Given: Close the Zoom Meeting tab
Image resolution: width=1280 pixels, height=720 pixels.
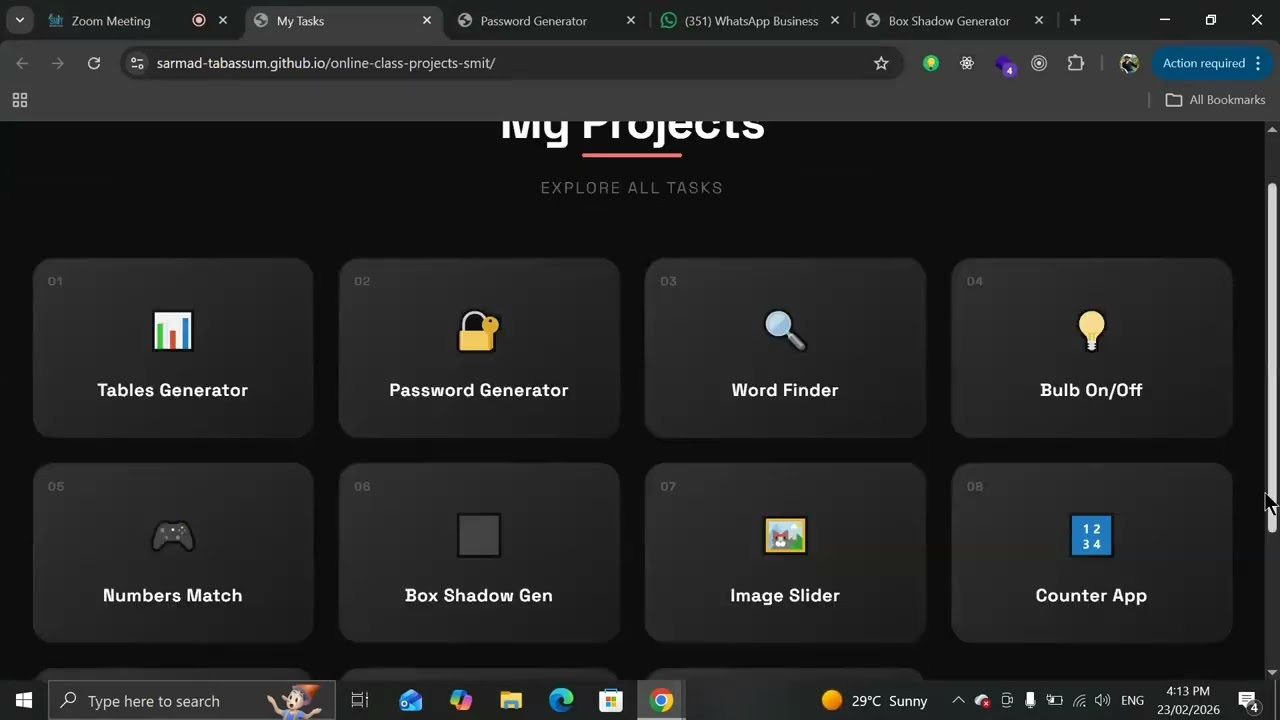Looking at the screenshot, I should pos(223,20).
